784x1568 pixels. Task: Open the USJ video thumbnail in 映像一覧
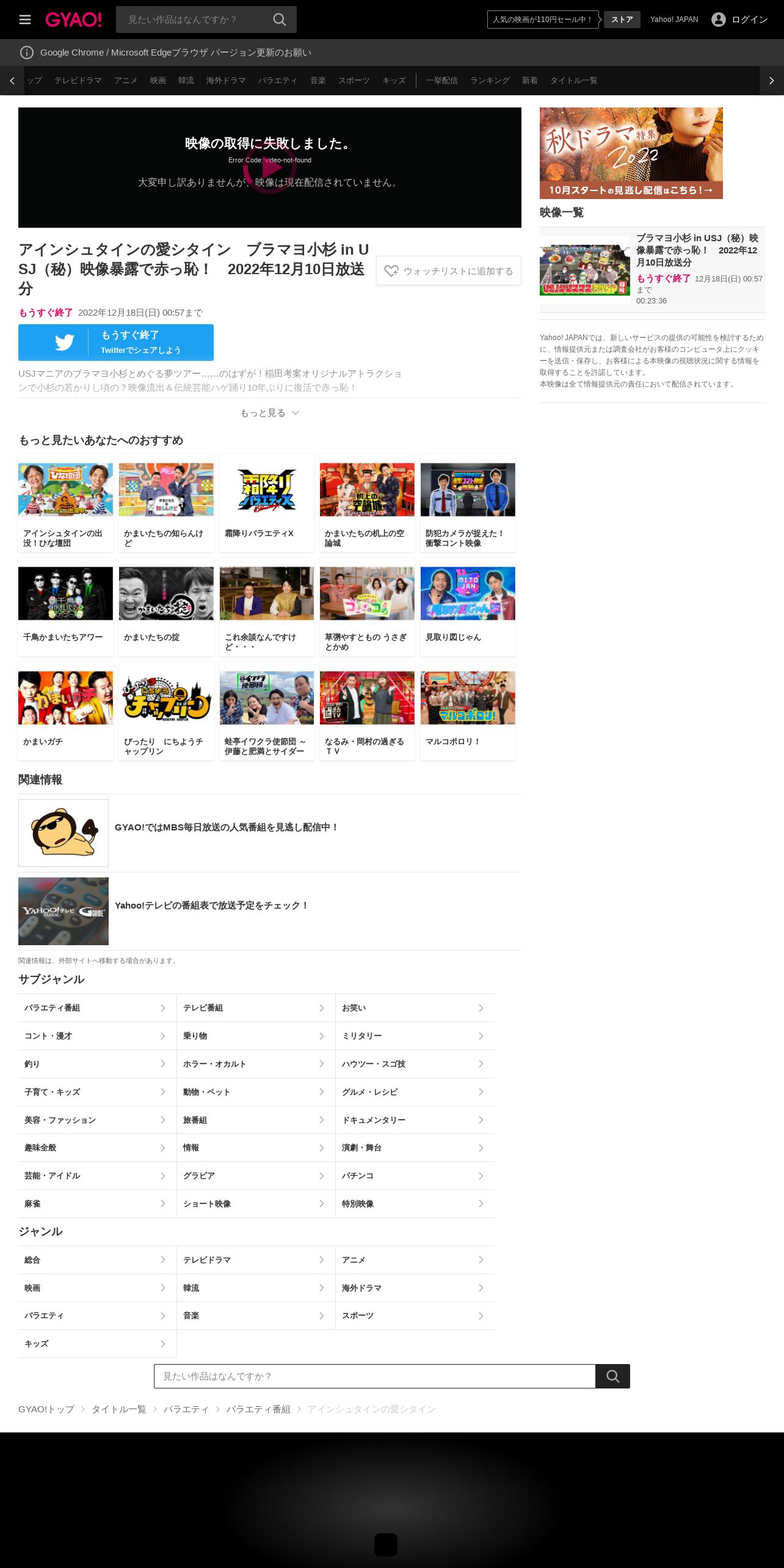(585, 270)
